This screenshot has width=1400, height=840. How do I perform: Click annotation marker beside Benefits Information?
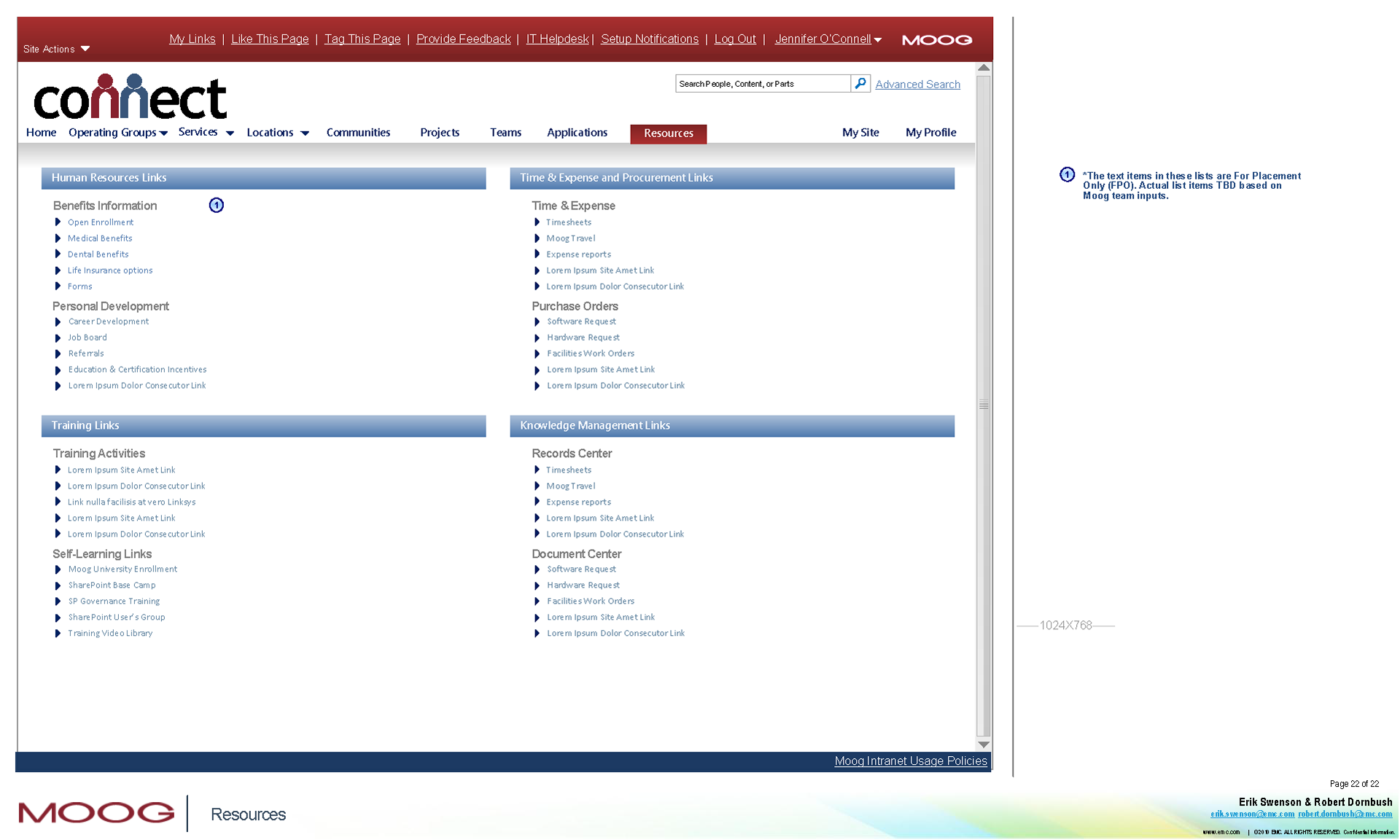(x=217, y=206)
